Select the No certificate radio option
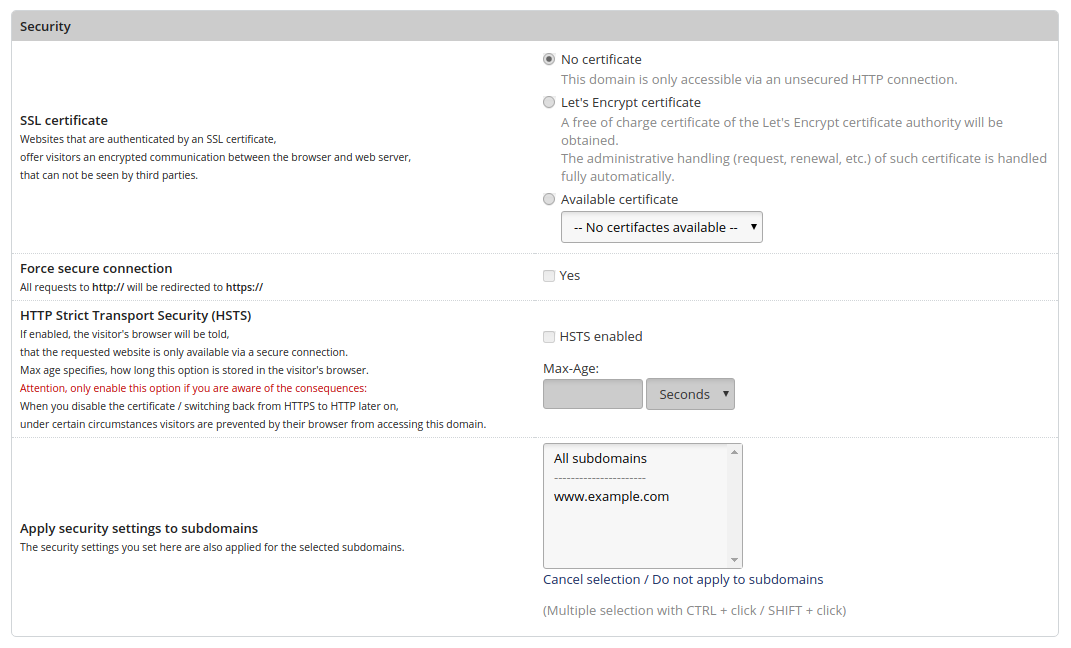1071x648 pixels. tap(548, 59)
